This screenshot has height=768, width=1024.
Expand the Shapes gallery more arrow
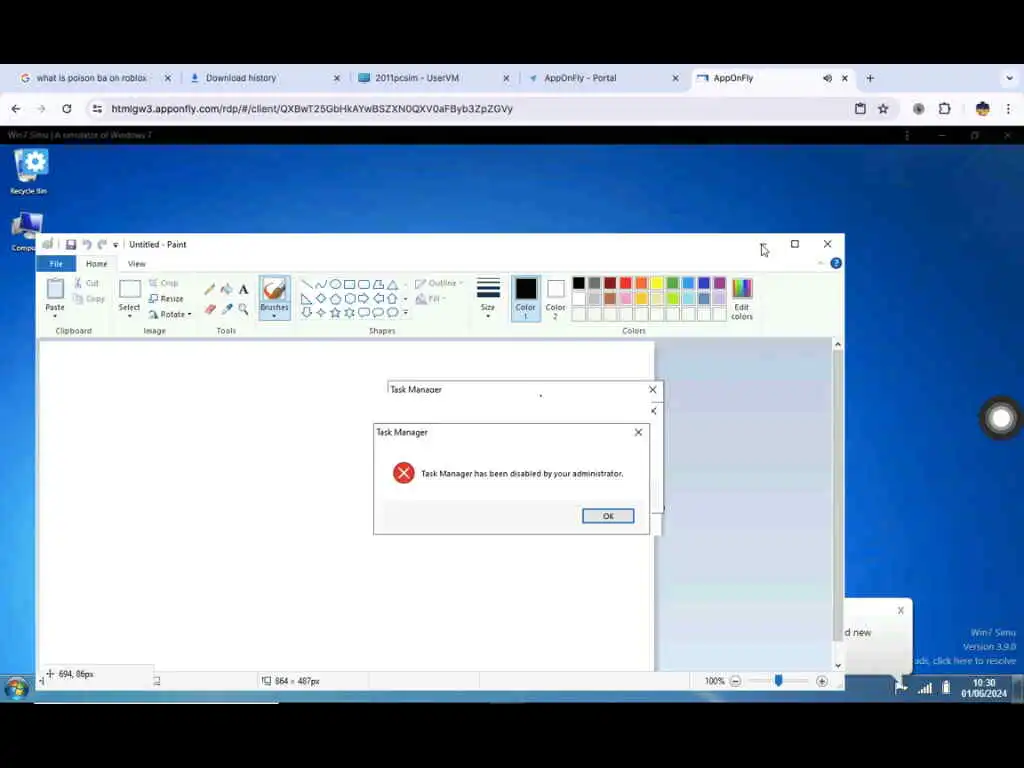click(406, 313)
